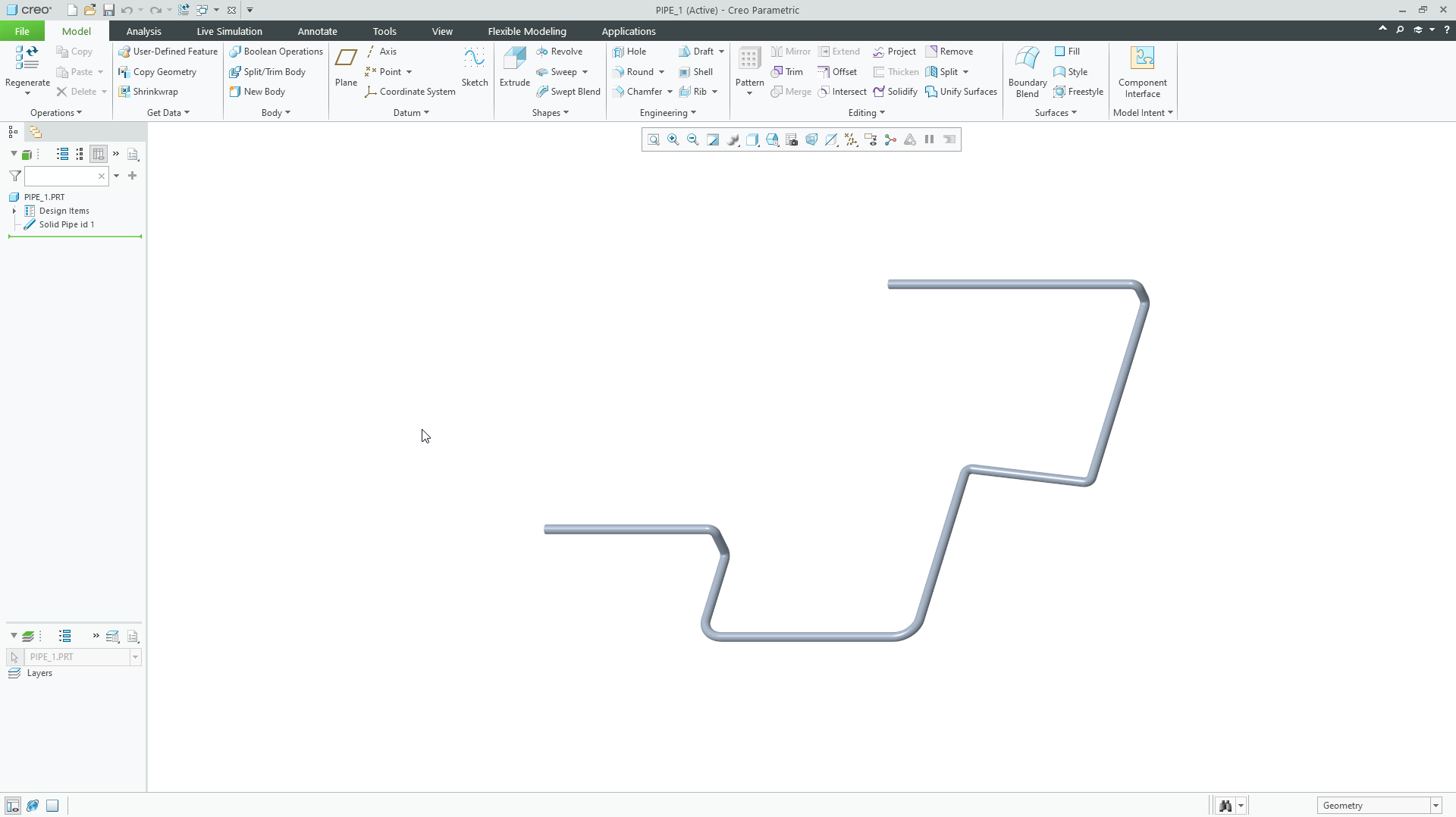
Task: Toggle Annotation Display icon in graphics toolbar
Action: (x=871, y=139)
